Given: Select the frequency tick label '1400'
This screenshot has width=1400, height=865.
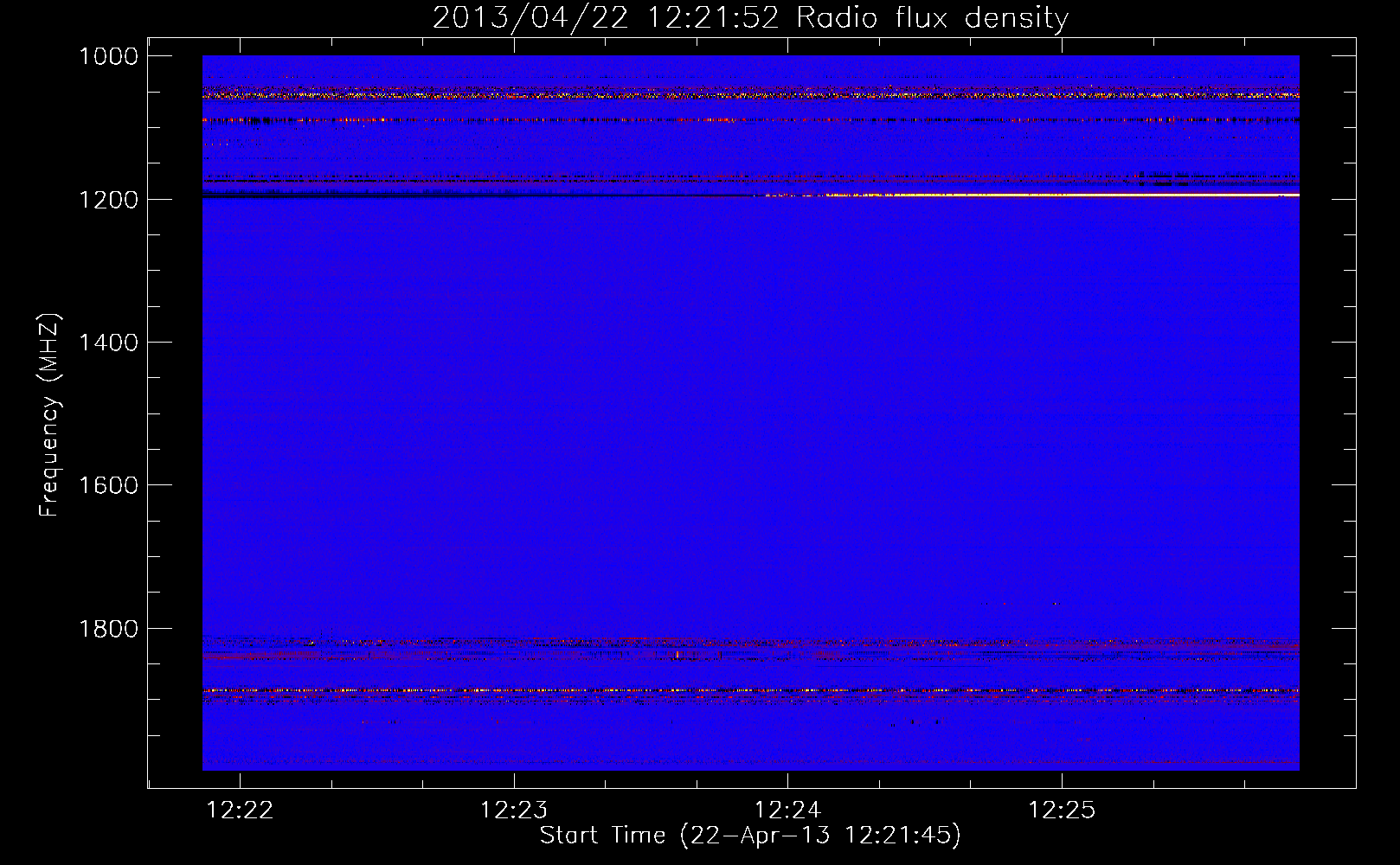Looking at the screenshot, I should tap(109, 343).
